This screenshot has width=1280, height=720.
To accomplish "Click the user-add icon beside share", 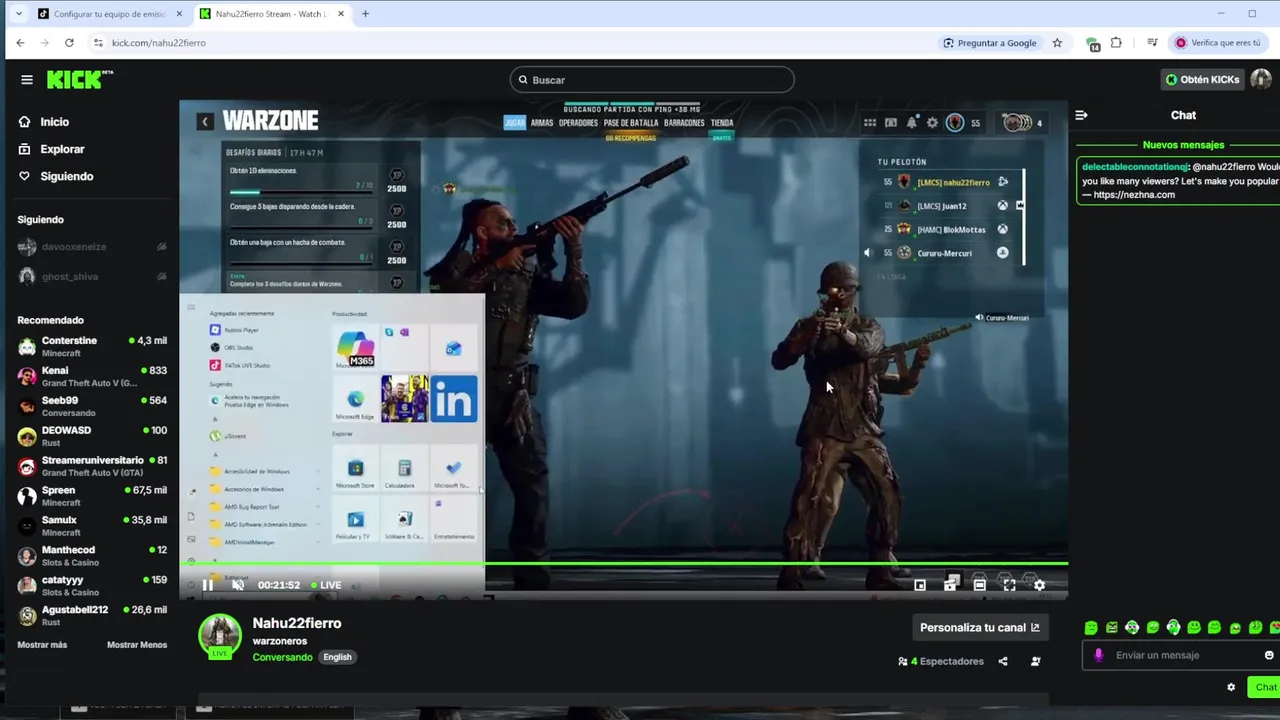I will pyautogui.click(x=1035, y=661).
